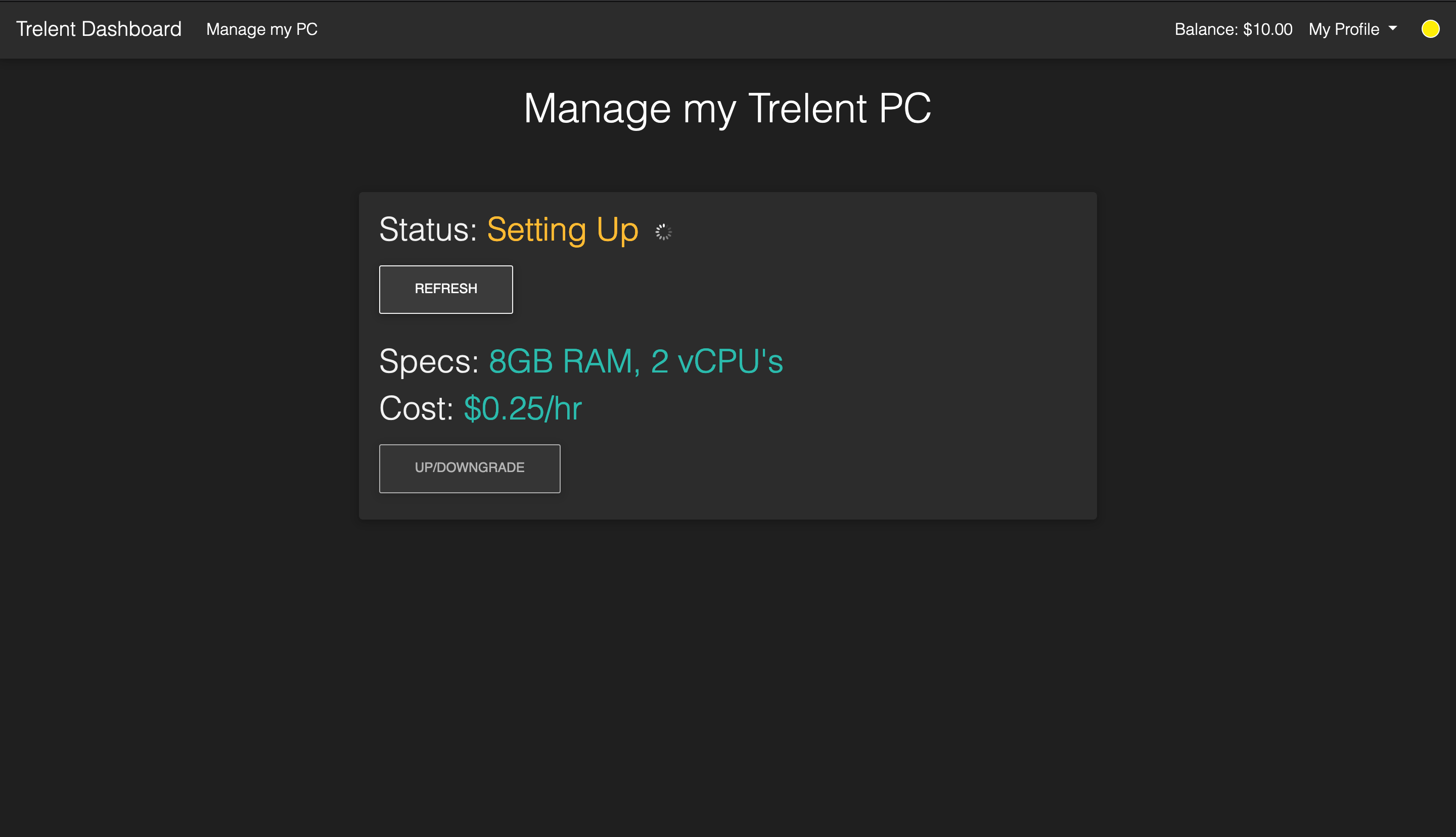
Task: Go to Manage my PC page
Action: 261,29
